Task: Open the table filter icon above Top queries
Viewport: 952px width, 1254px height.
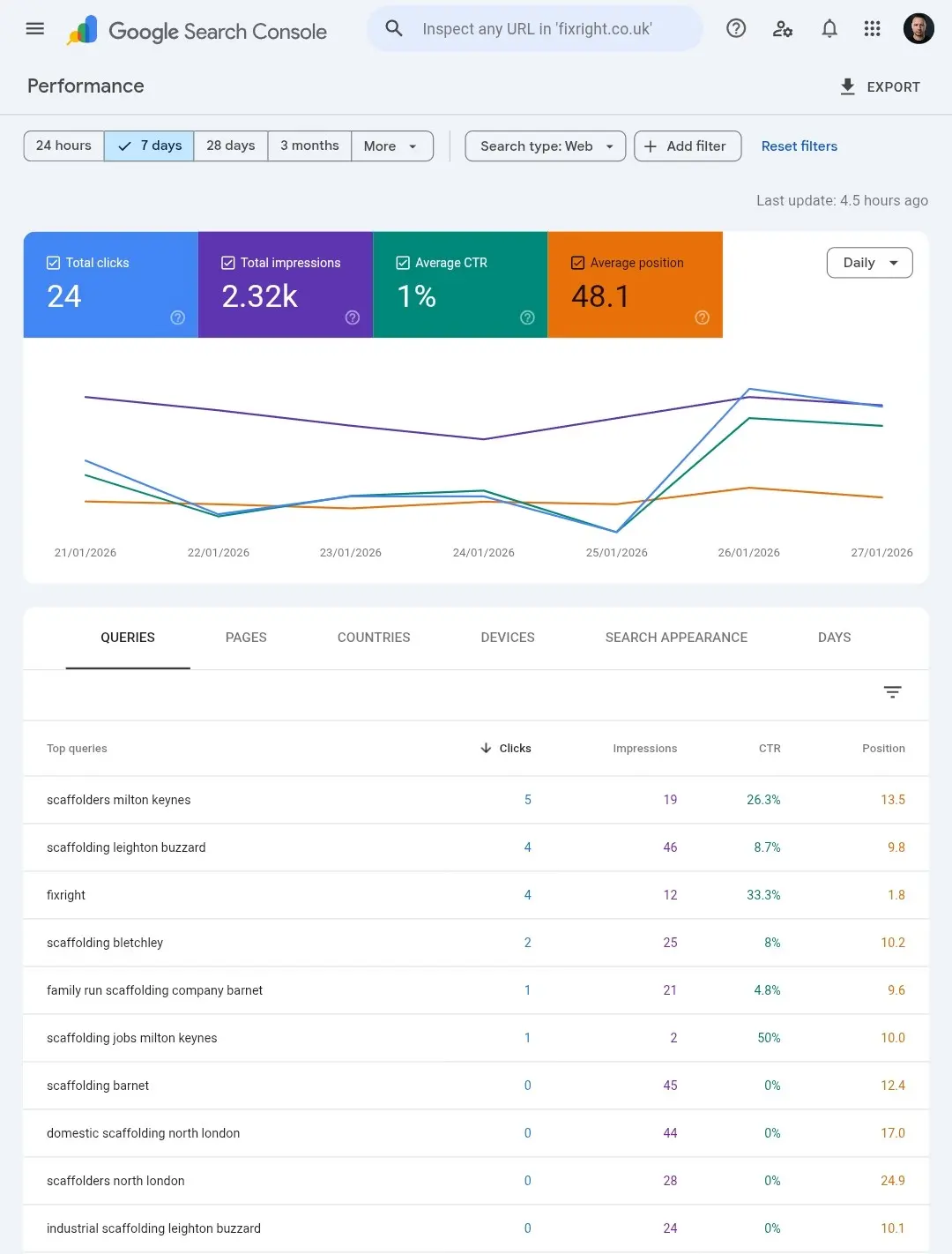Action: [x=892, y=692]
